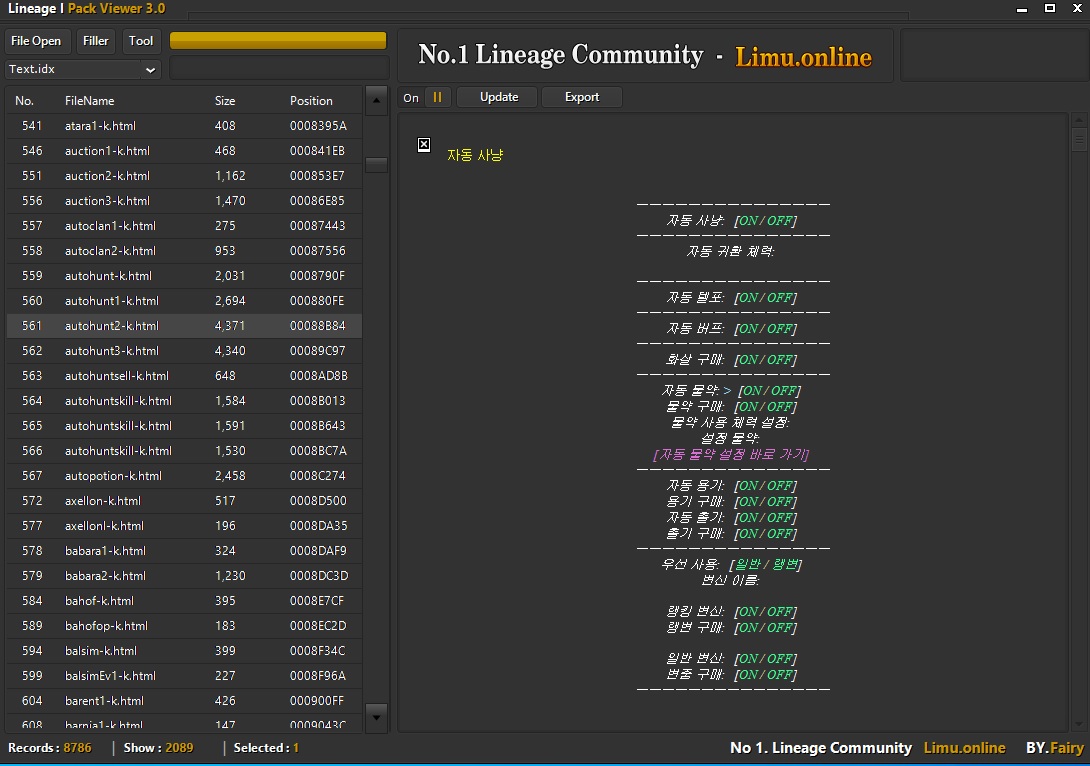Click ON/OFF link beside 자동 사냥
Screen dimensions: 1090x766
pos(765,221)
